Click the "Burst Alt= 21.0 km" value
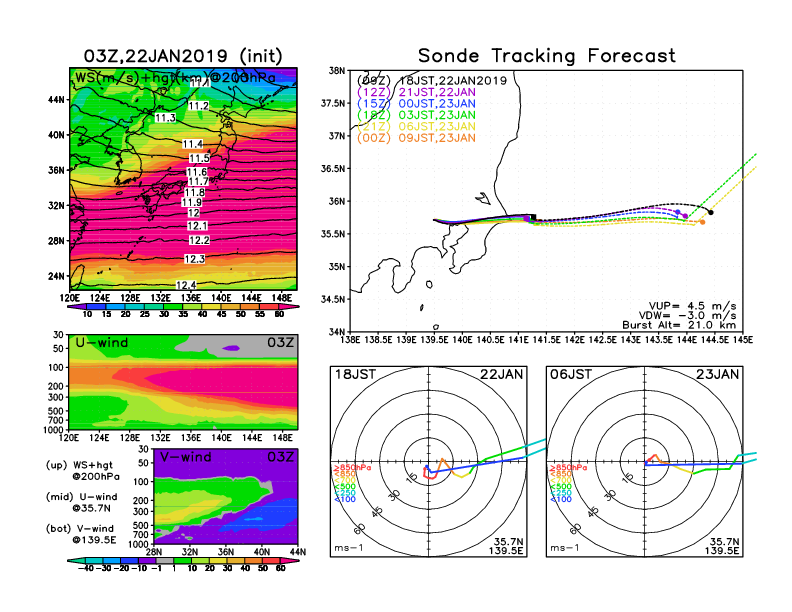Viewport: 792px width, 612px height. click(679, 325)
